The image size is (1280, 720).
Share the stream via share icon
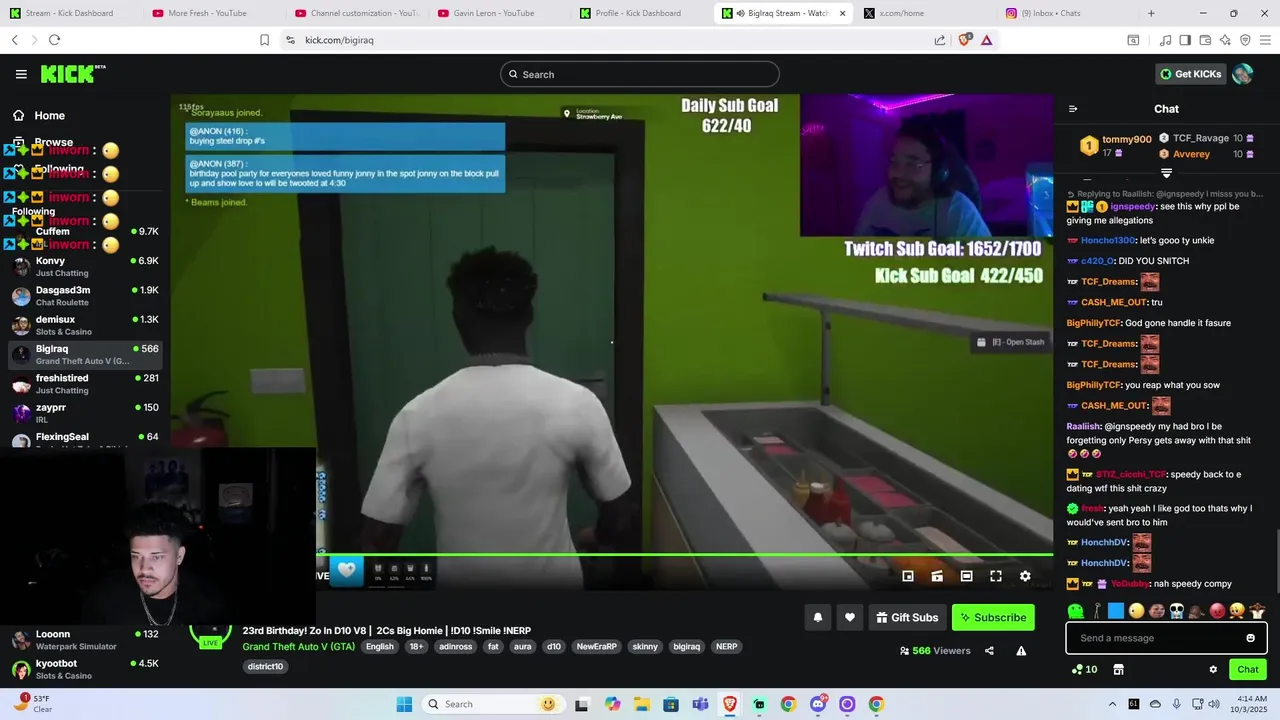coord(989,651)
